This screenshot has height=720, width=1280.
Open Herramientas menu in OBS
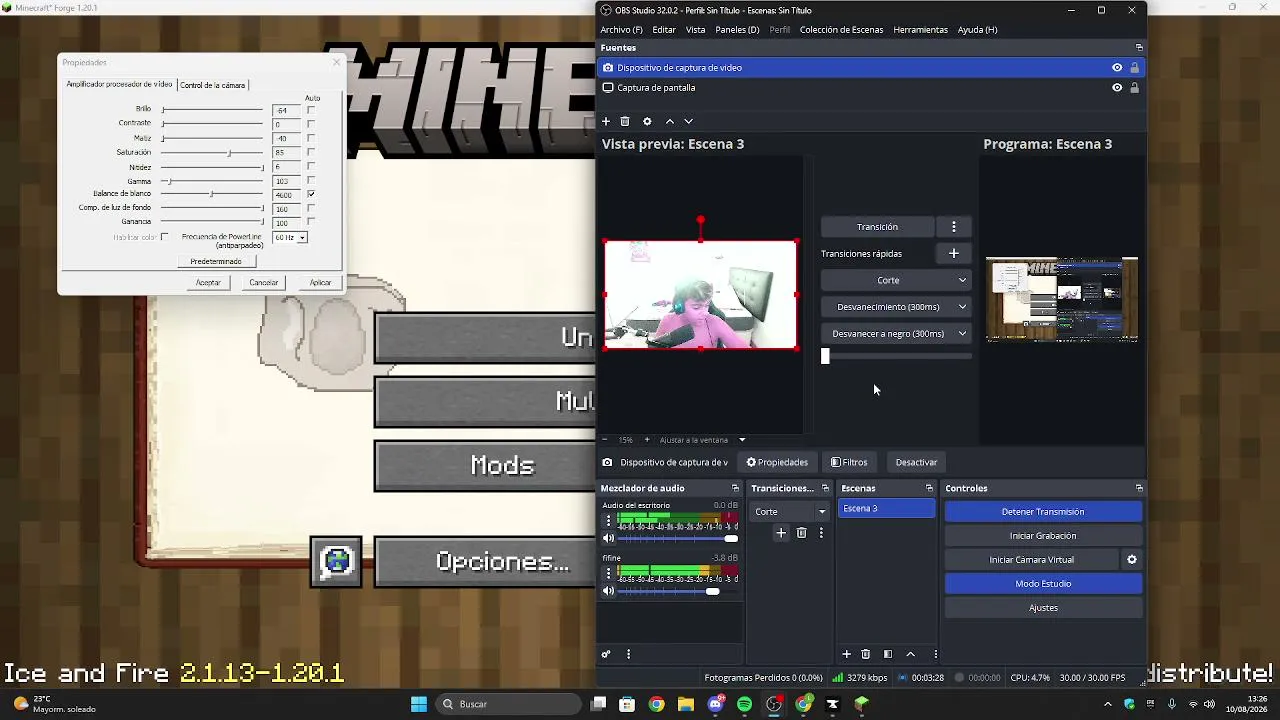coord(920,30)
